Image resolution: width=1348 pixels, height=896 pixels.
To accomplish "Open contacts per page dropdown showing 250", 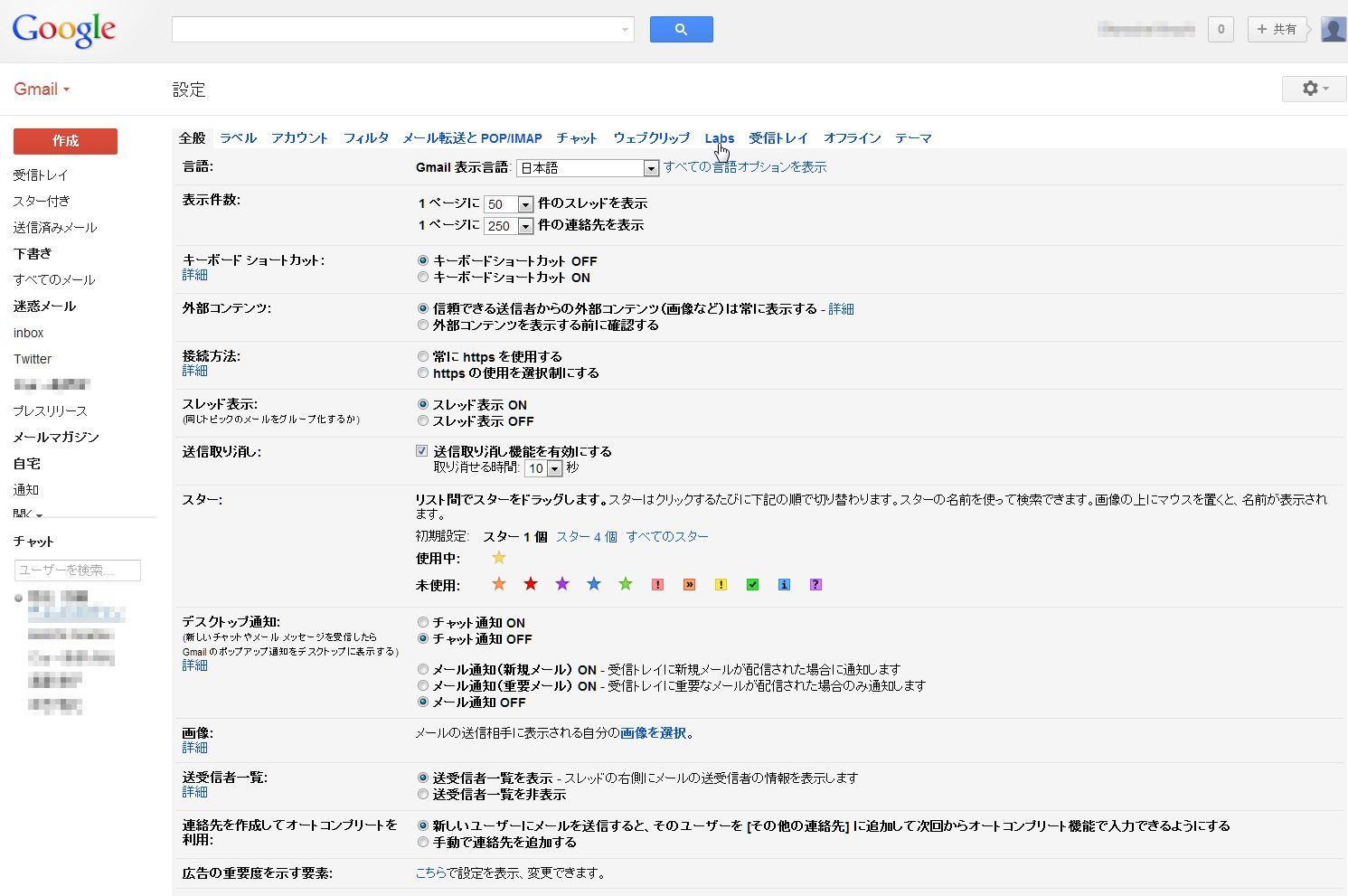I will coord(509,226).
